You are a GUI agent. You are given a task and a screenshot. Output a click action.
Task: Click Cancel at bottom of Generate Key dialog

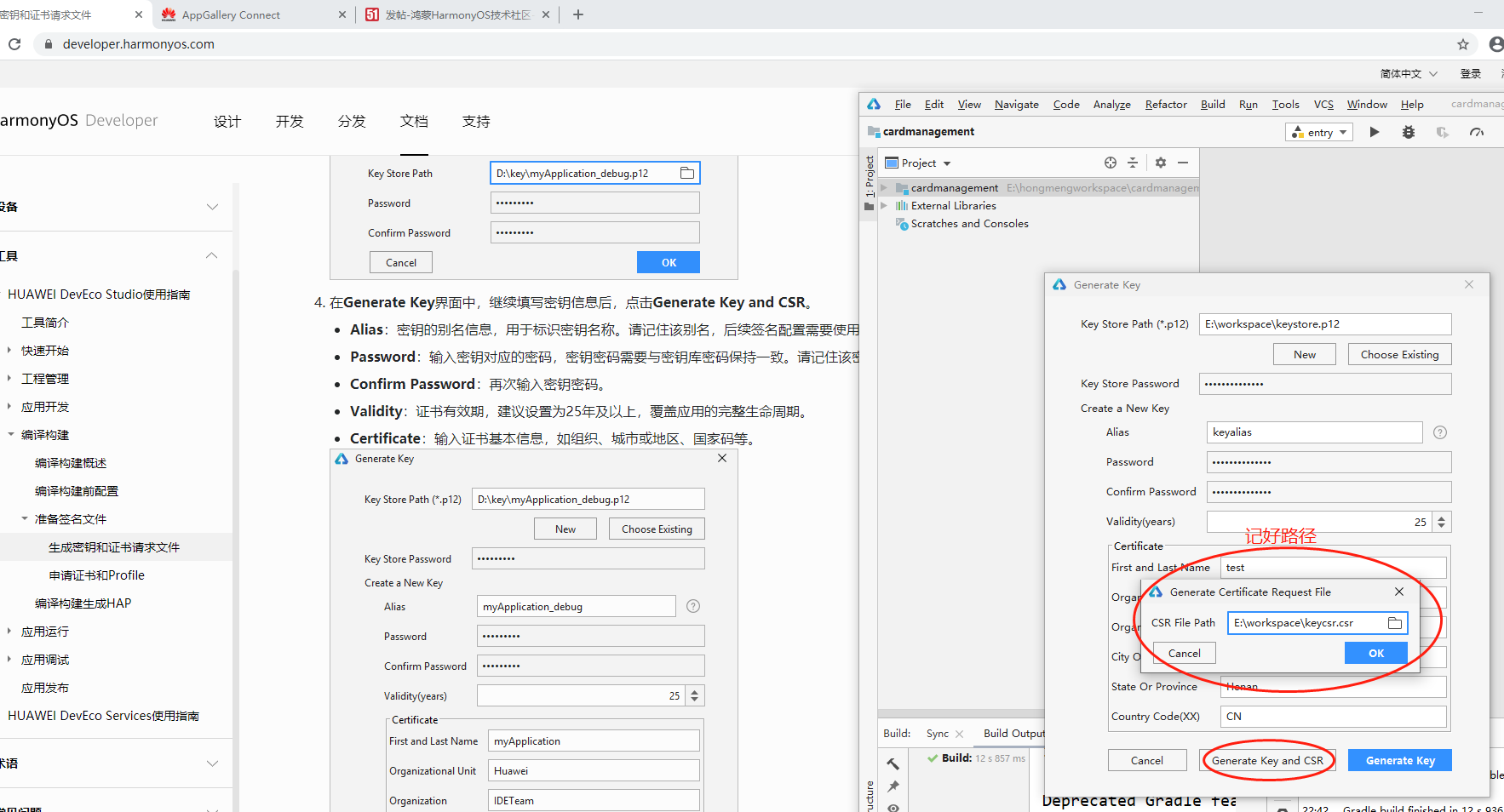point(1146,761)
